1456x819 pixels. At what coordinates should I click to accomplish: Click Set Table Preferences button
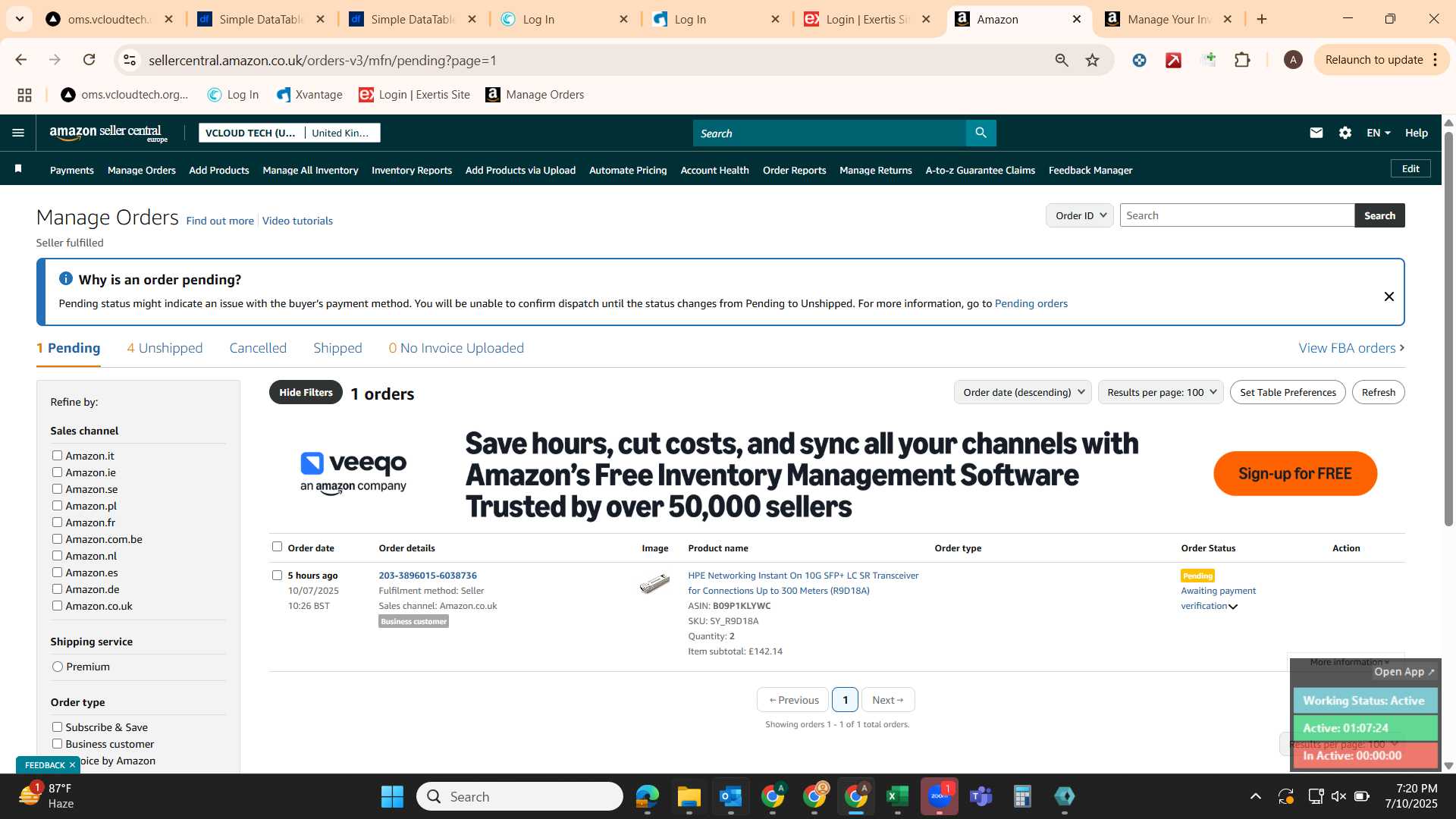1288,392
